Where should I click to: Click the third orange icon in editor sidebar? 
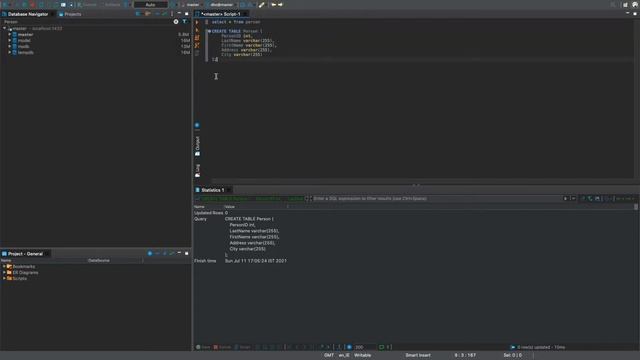click(x=197, y=38)
